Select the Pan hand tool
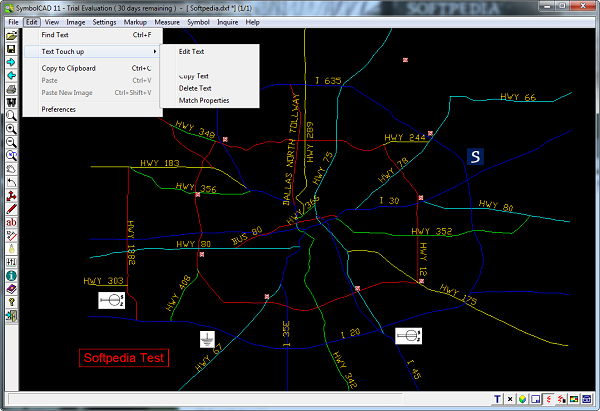This screenshot has width=600, height=411. tap(10, 169)
